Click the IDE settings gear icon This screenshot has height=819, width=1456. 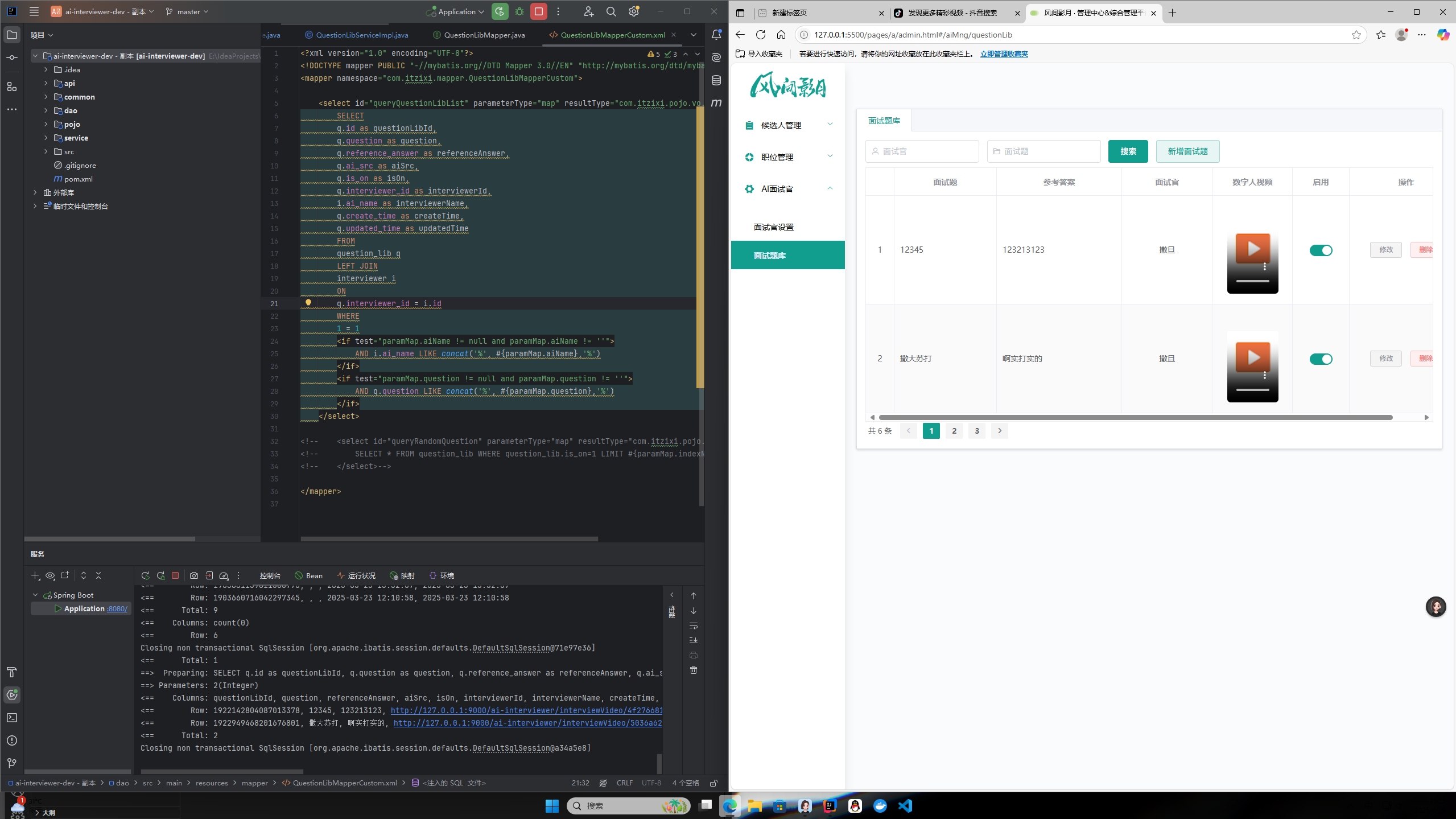pos(634,11)
